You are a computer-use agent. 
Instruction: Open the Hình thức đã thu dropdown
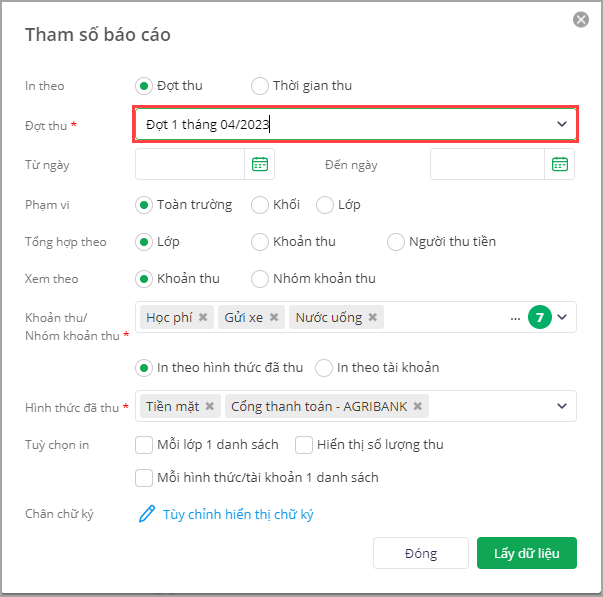tap(562, 406)
